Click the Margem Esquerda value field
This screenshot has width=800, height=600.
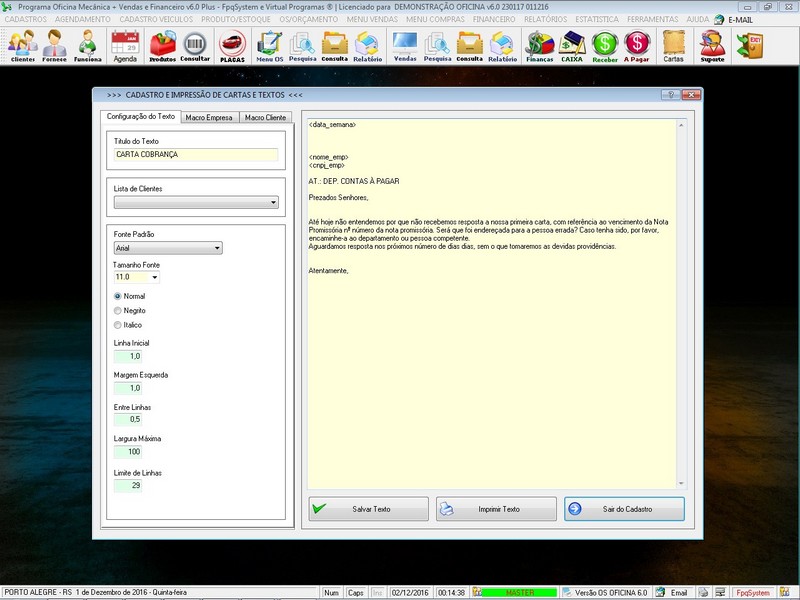pyautogui.click(x=128, y=388)
